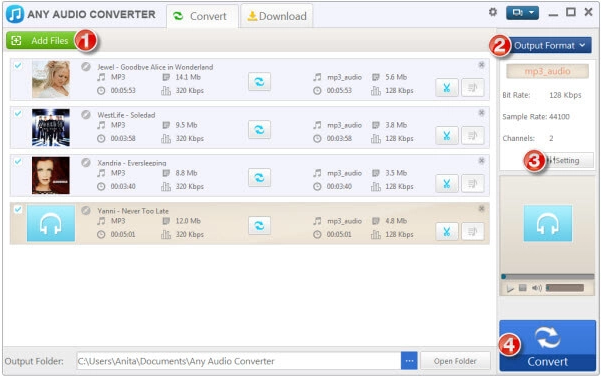
Task: Click the edit pencil icon beside Jewel title
Action: click(x=86, y=67)
